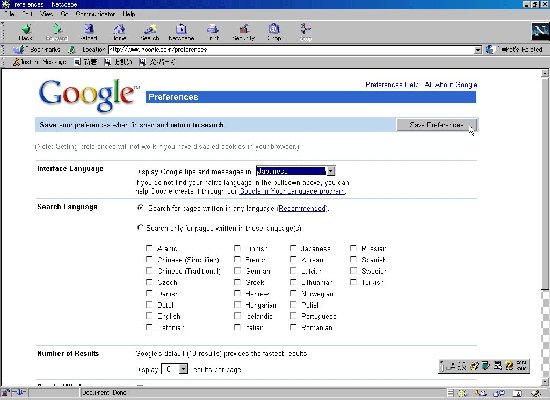Viewport: 550px width, 400px height.
Task: Go back with the Back toolbar icon
Action: click(26, 32)
